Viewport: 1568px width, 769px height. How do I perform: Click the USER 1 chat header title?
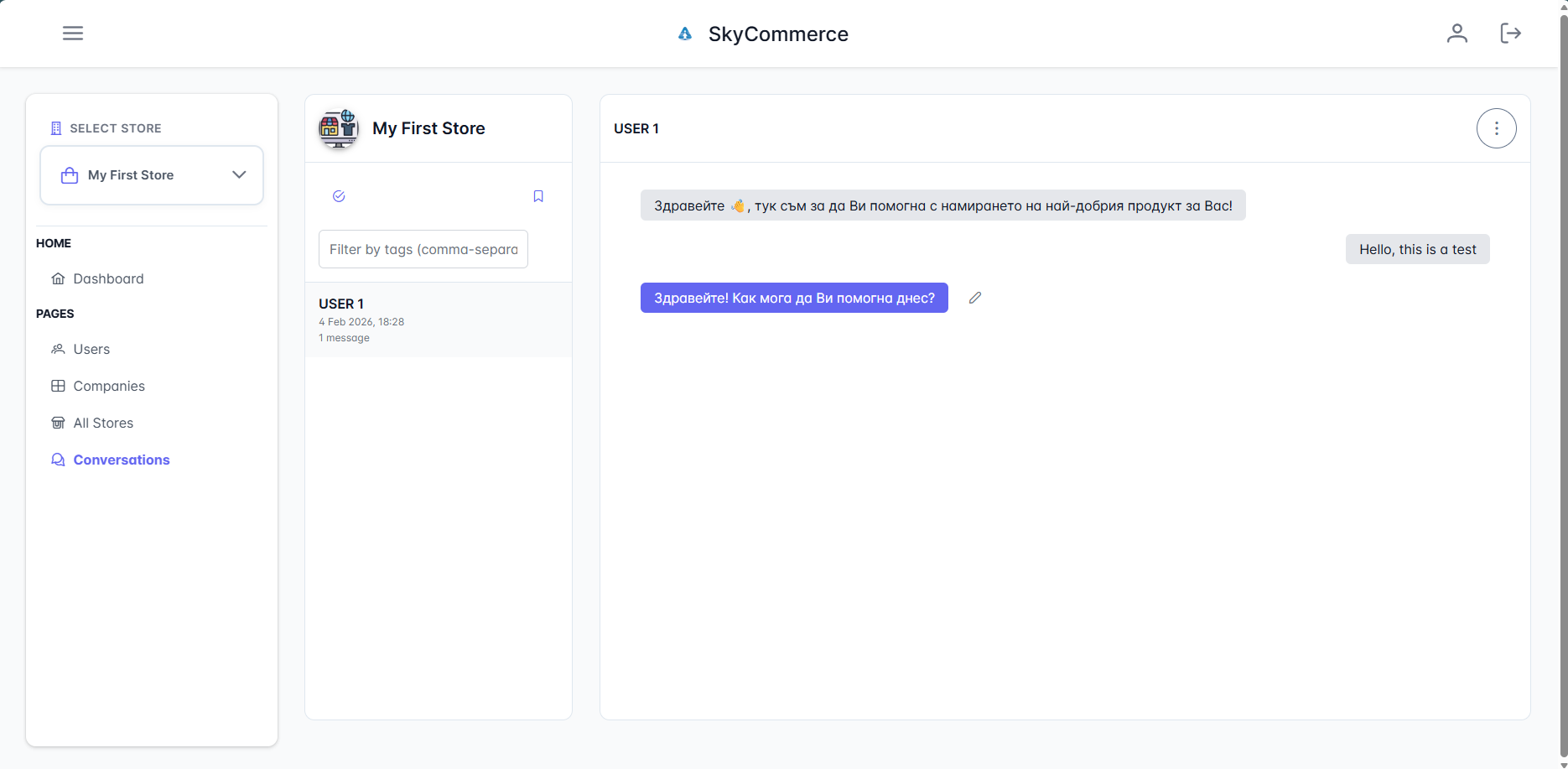636,128
